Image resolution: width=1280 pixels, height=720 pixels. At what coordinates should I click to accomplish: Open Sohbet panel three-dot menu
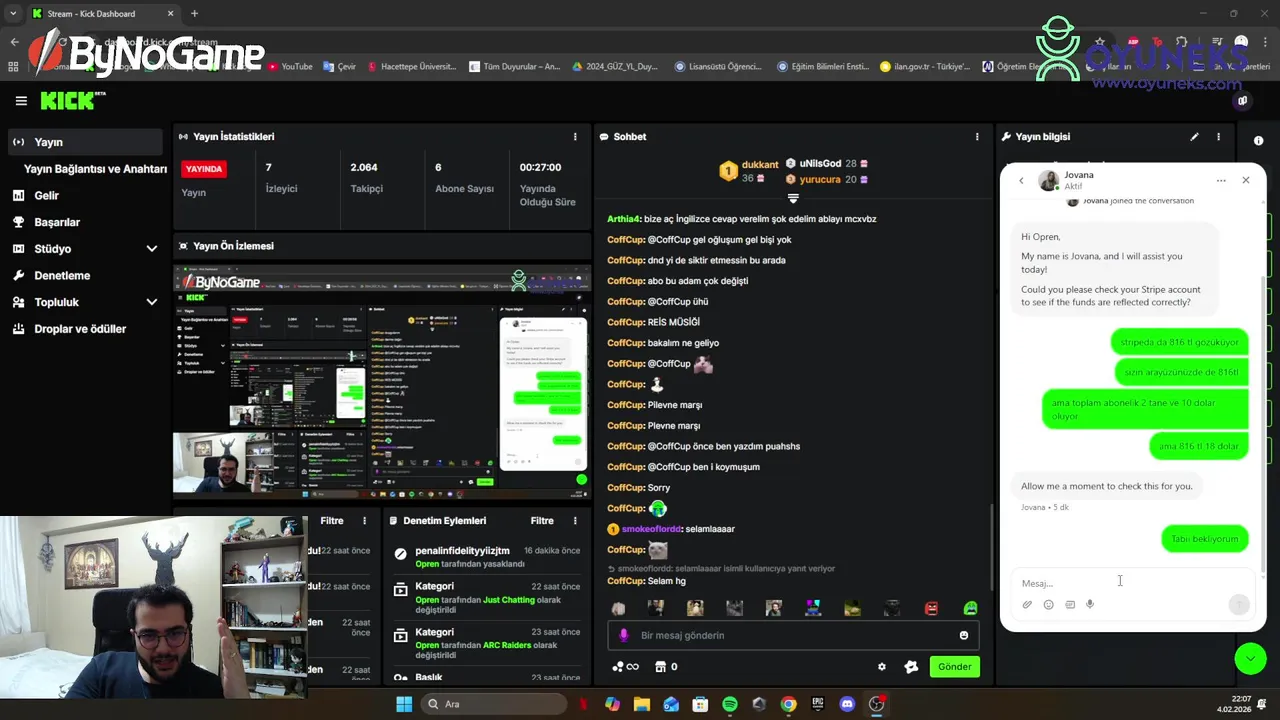[977, 136]
